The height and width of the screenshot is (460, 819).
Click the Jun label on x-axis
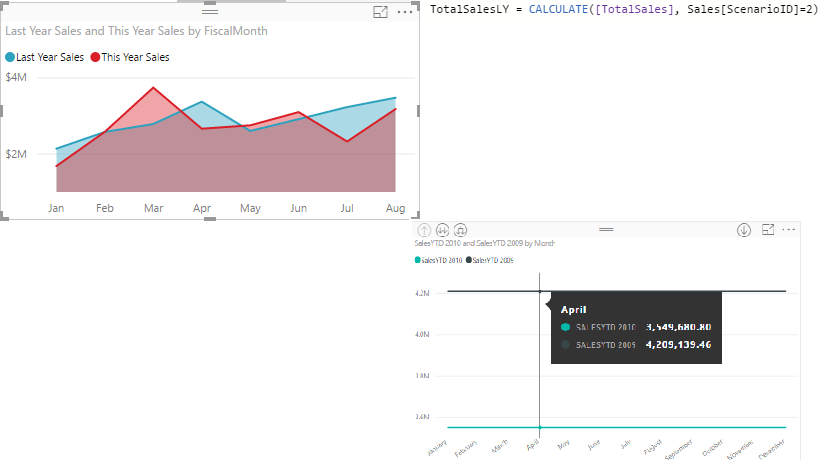298,208
